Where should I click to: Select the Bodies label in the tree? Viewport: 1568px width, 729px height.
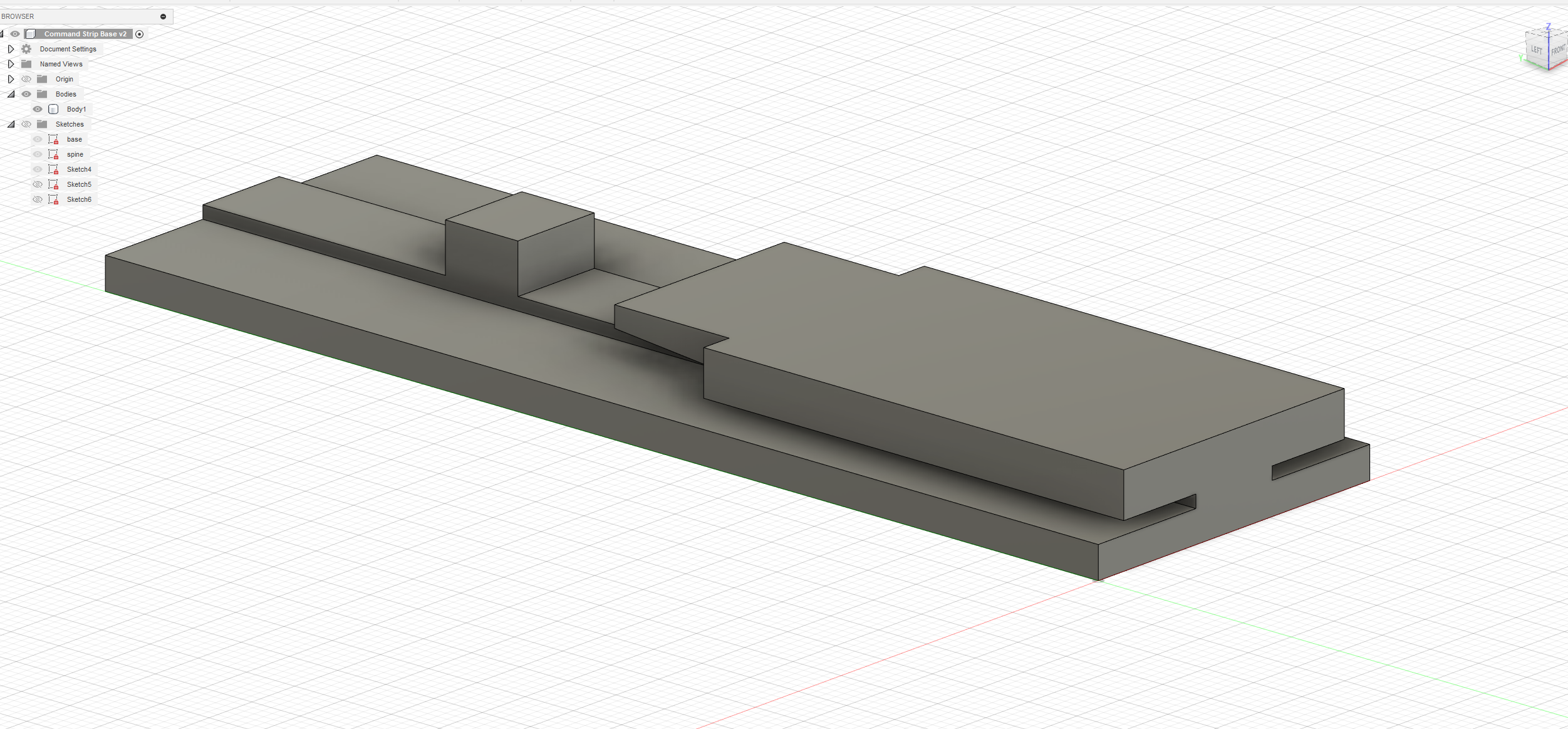[66, 94]
